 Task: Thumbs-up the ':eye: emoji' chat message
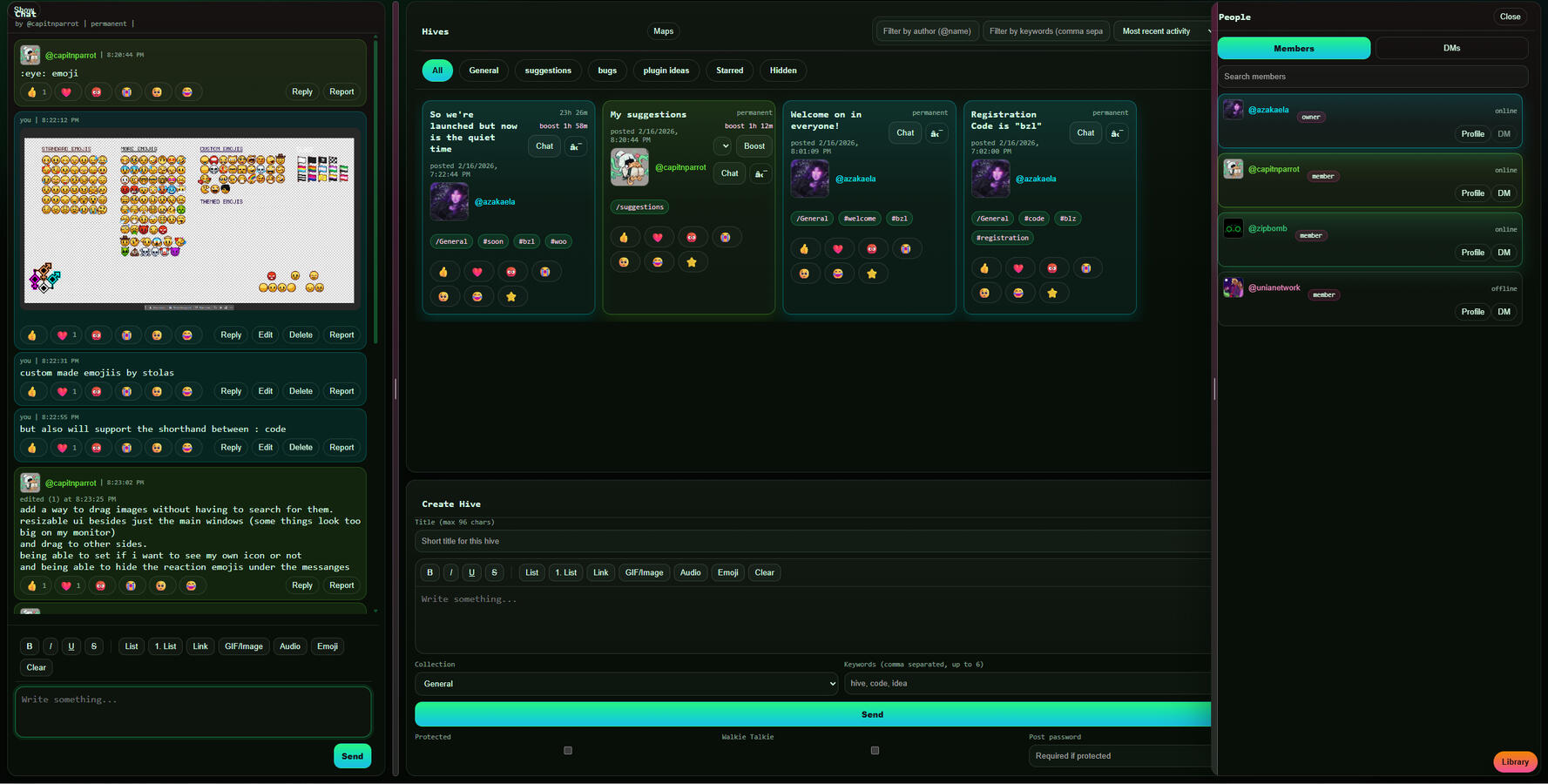tap(32, 92)
